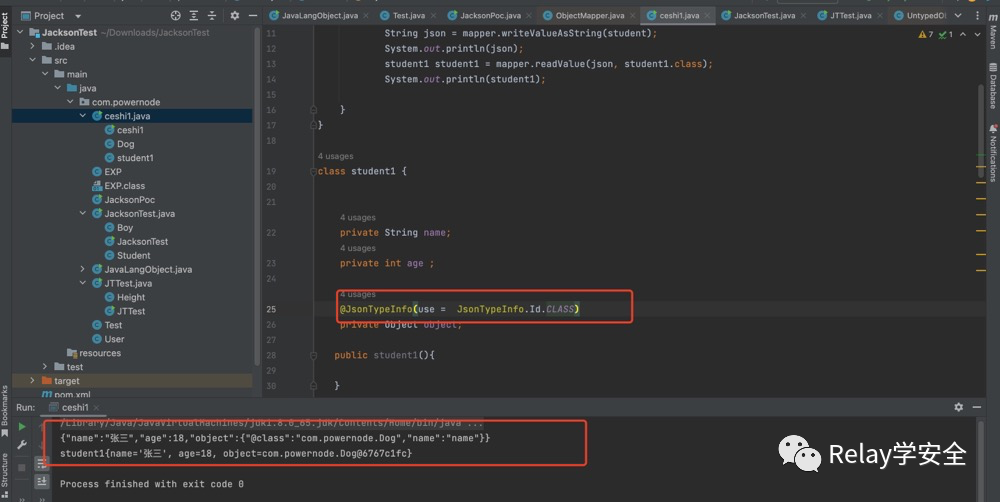Select student1 class in project tree
This screenshot has height=502, width=1000.
pyautogui.click(x=135, y=158)
